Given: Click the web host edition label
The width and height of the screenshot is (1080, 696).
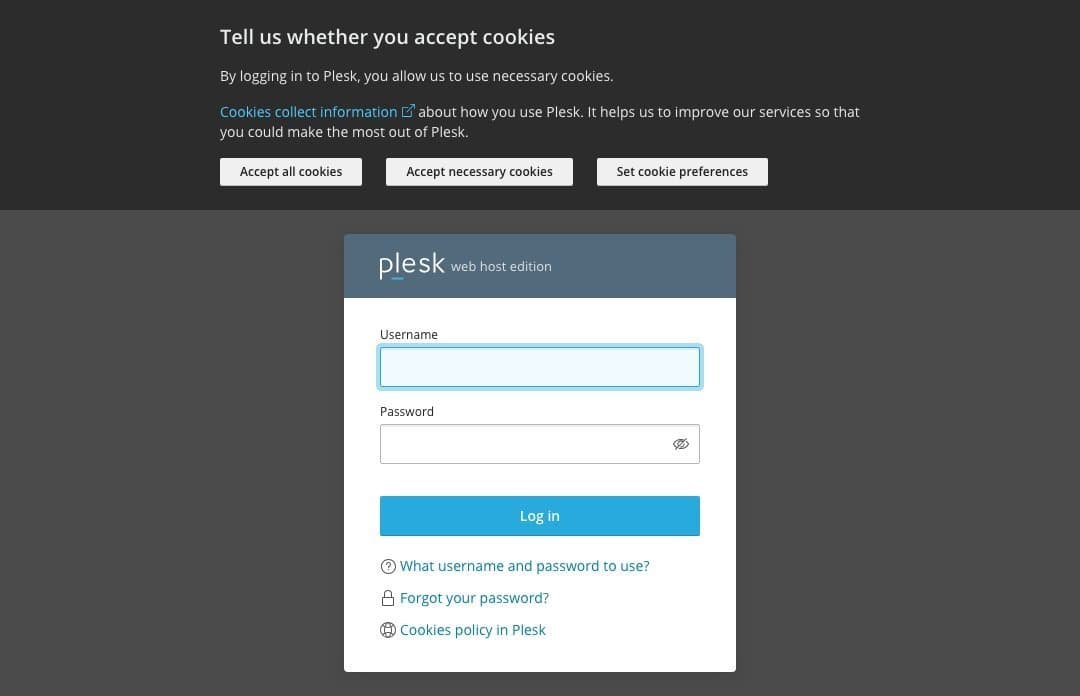Looking at the screenshot, I should 501,267.
